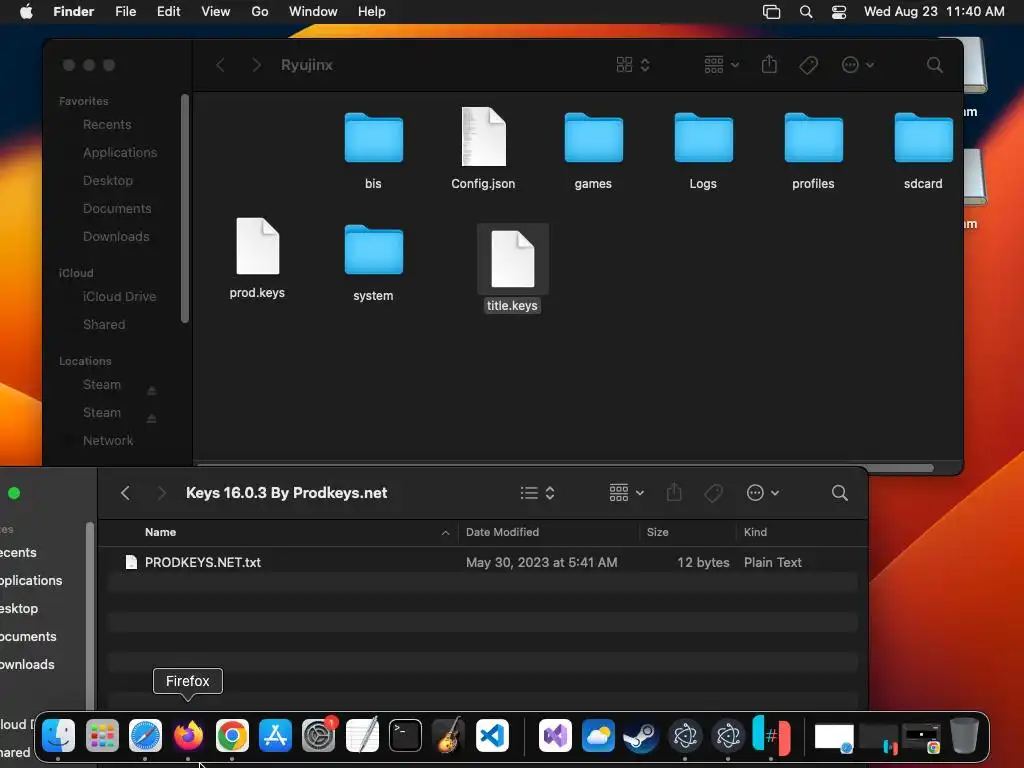The image size is (1024, 768).
Task: Open GarageBand from the Dock
Action: pos(449,735)
